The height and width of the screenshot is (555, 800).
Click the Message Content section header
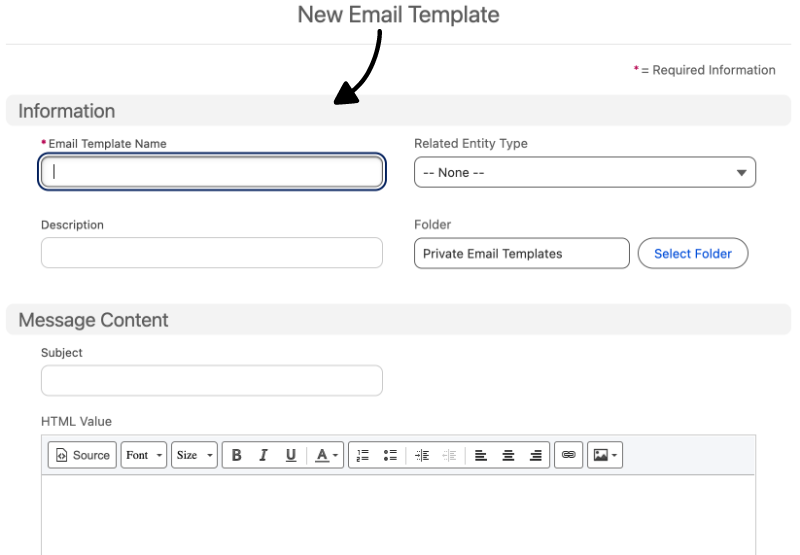pos(398,320)
